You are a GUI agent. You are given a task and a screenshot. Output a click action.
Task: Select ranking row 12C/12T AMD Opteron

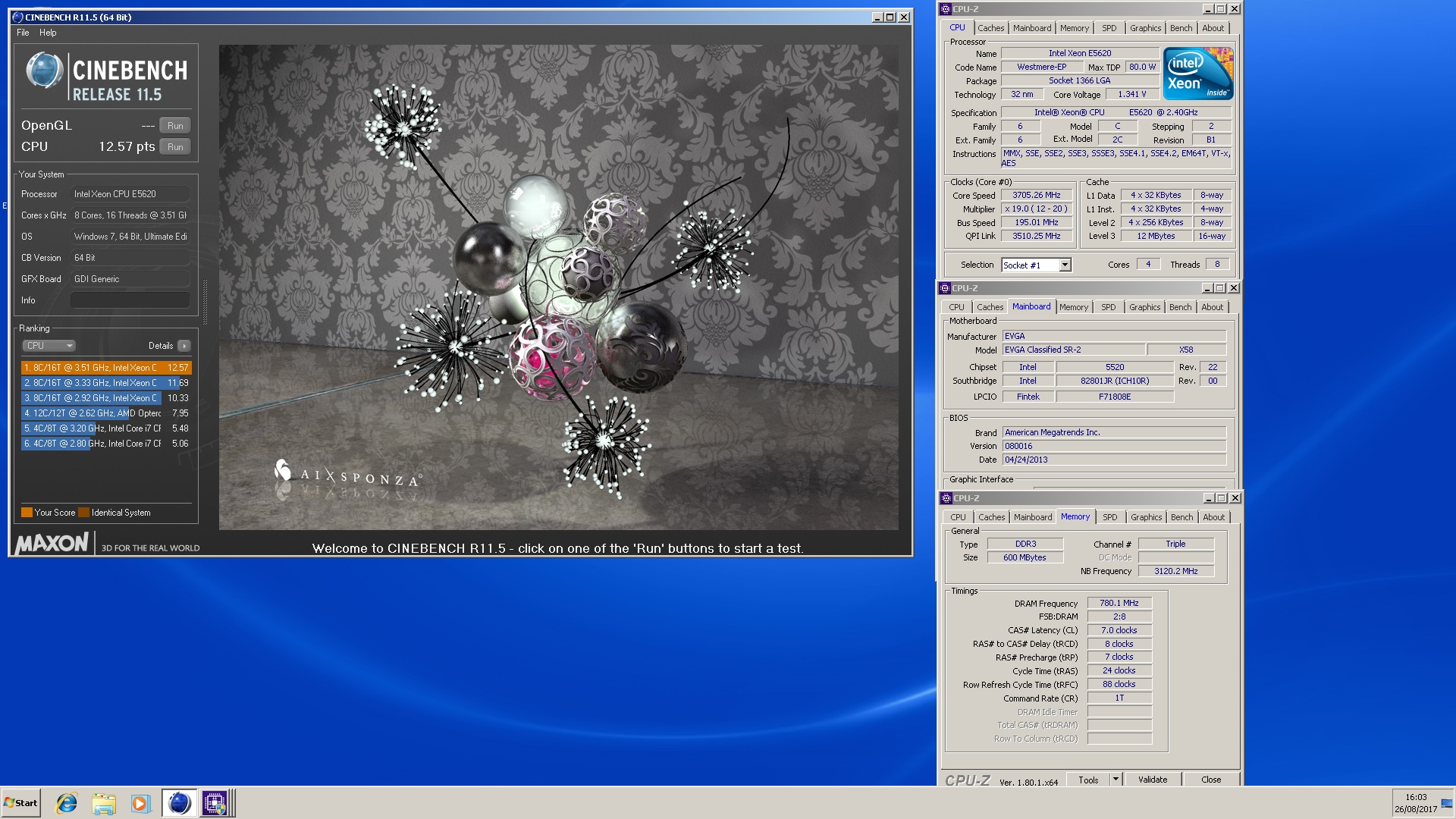point(106,413)
